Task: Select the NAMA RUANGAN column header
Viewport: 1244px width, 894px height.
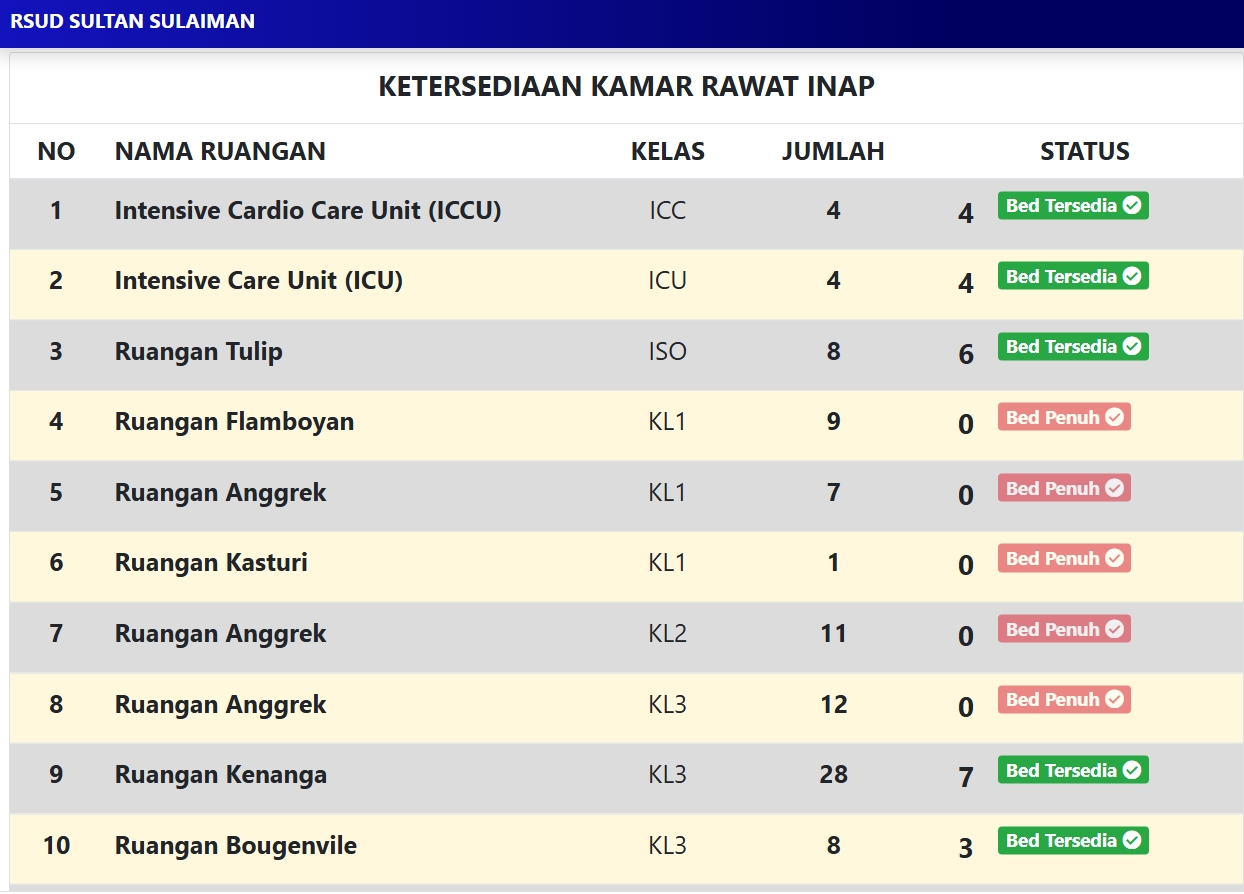Action: point(220,151)
